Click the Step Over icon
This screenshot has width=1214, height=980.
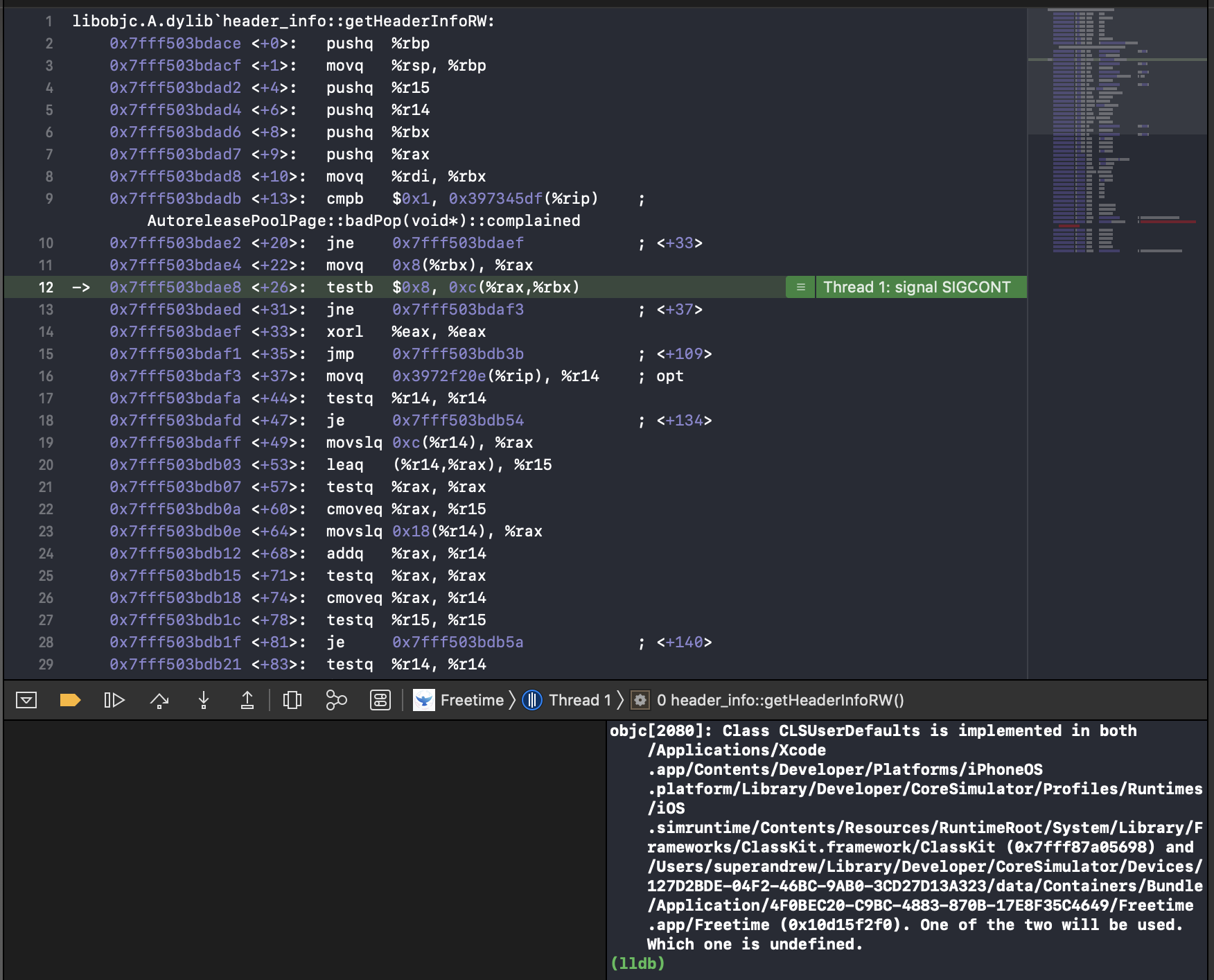(159, 700)
